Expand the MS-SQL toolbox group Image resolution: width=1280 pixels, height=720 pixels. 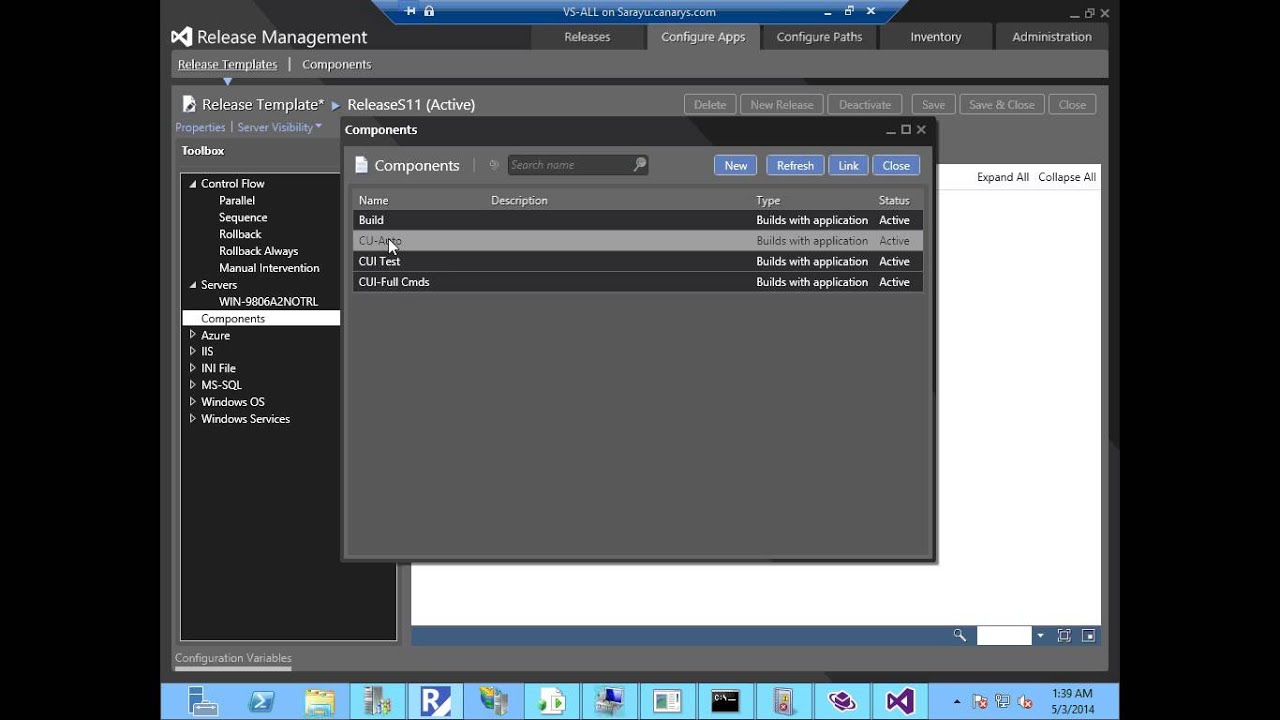click(193, 385)
